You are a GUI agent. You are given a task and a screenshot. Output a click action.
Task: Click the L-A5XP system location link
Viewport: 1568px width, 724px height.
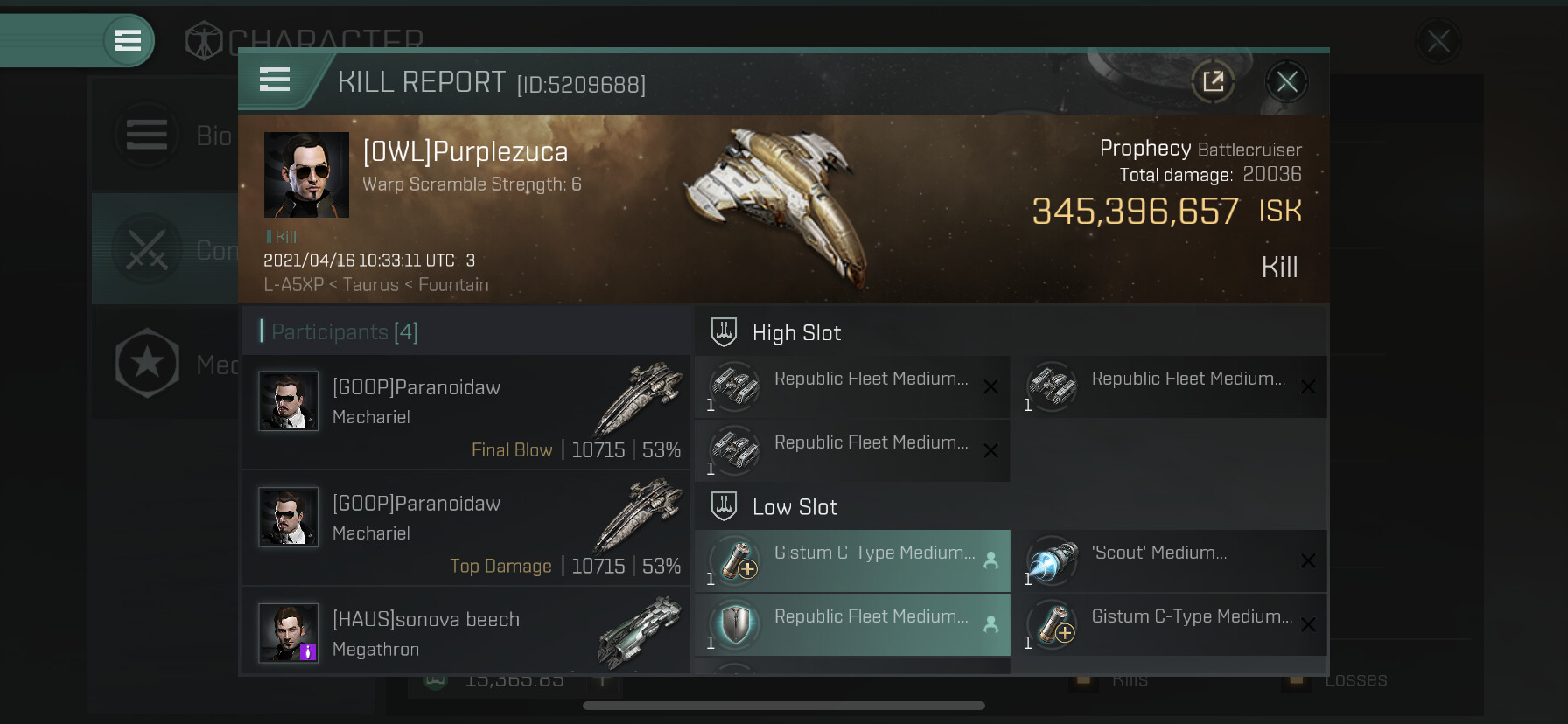(x=293, y=285)
